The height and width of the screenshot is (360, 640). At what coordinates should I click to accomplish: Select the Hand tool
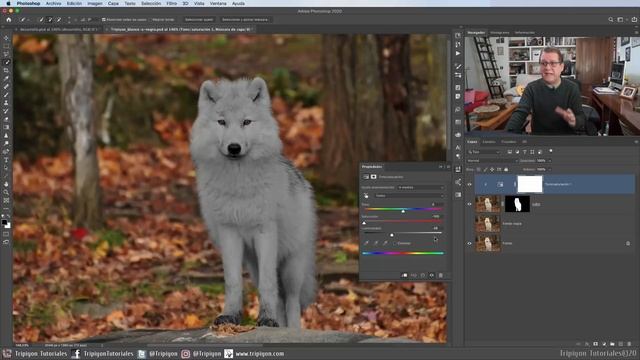pyautogui.click(x=6, y=184)
